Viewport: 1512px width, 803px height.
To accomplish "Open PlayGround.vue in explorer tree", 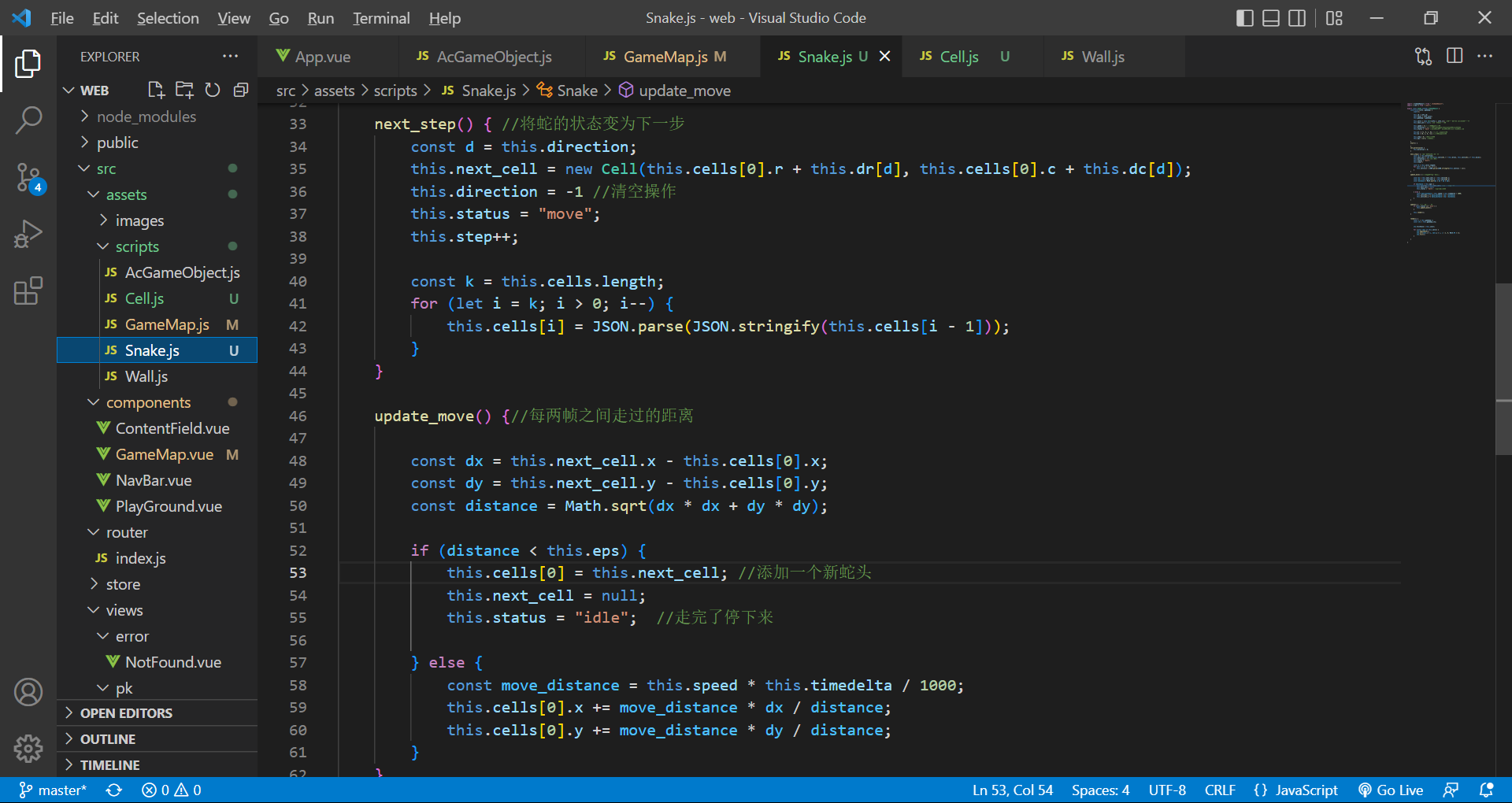I will (x=157, y=506).
